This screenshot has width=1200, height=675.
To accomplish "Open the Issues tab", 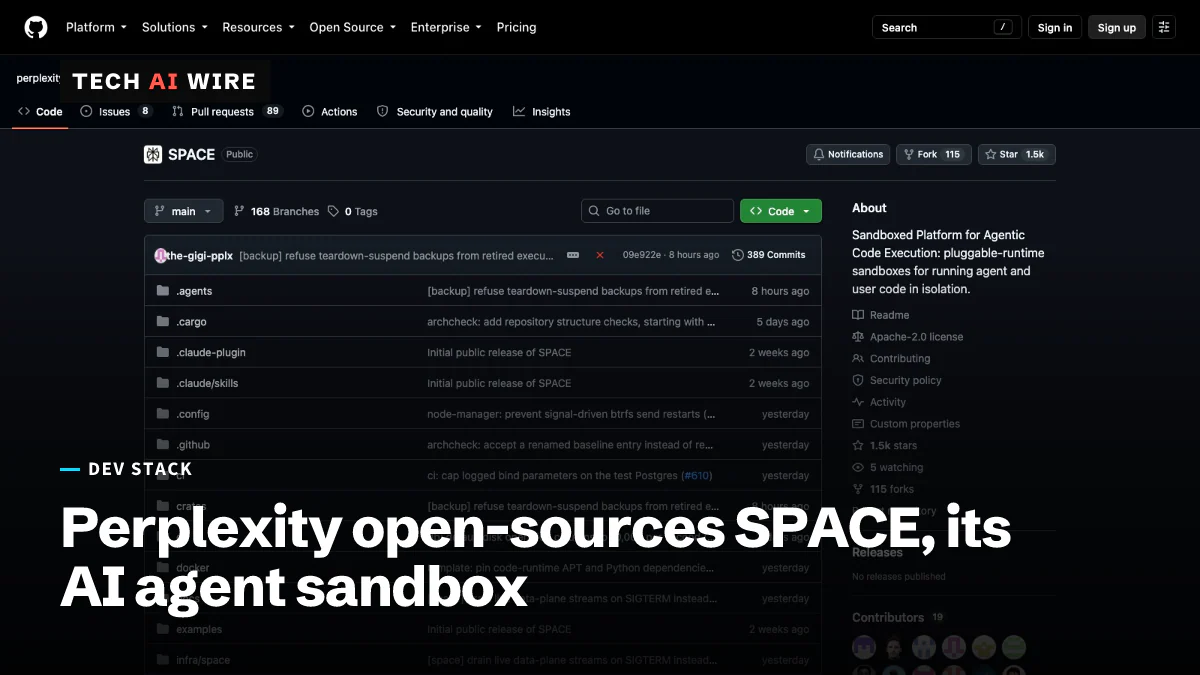I will (x=116, y=112).
